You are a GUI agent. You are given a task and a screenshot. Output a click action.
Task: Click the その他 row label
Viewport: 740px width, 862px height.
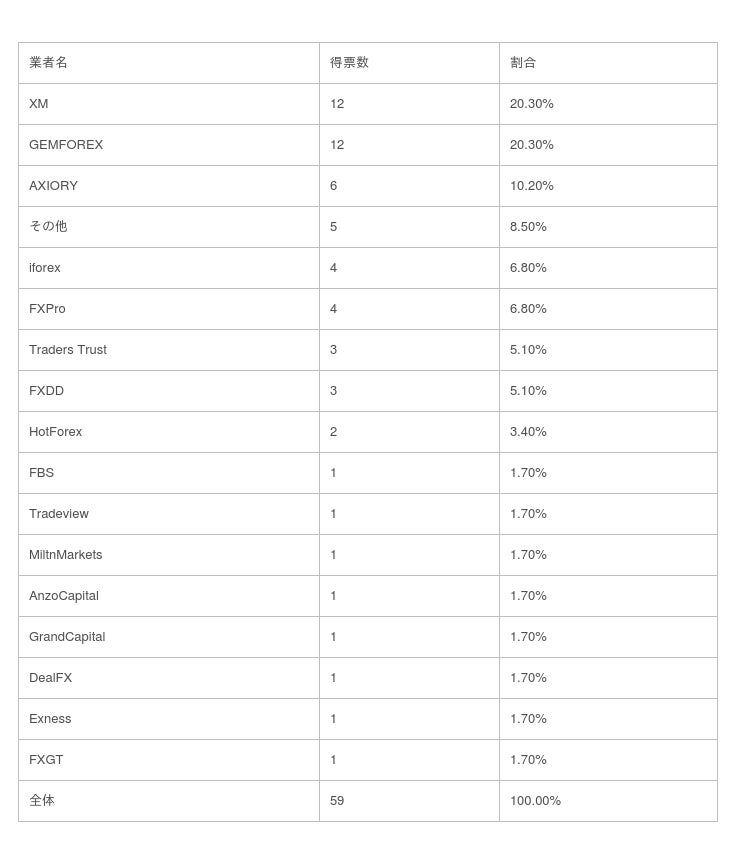coord(48,226)
